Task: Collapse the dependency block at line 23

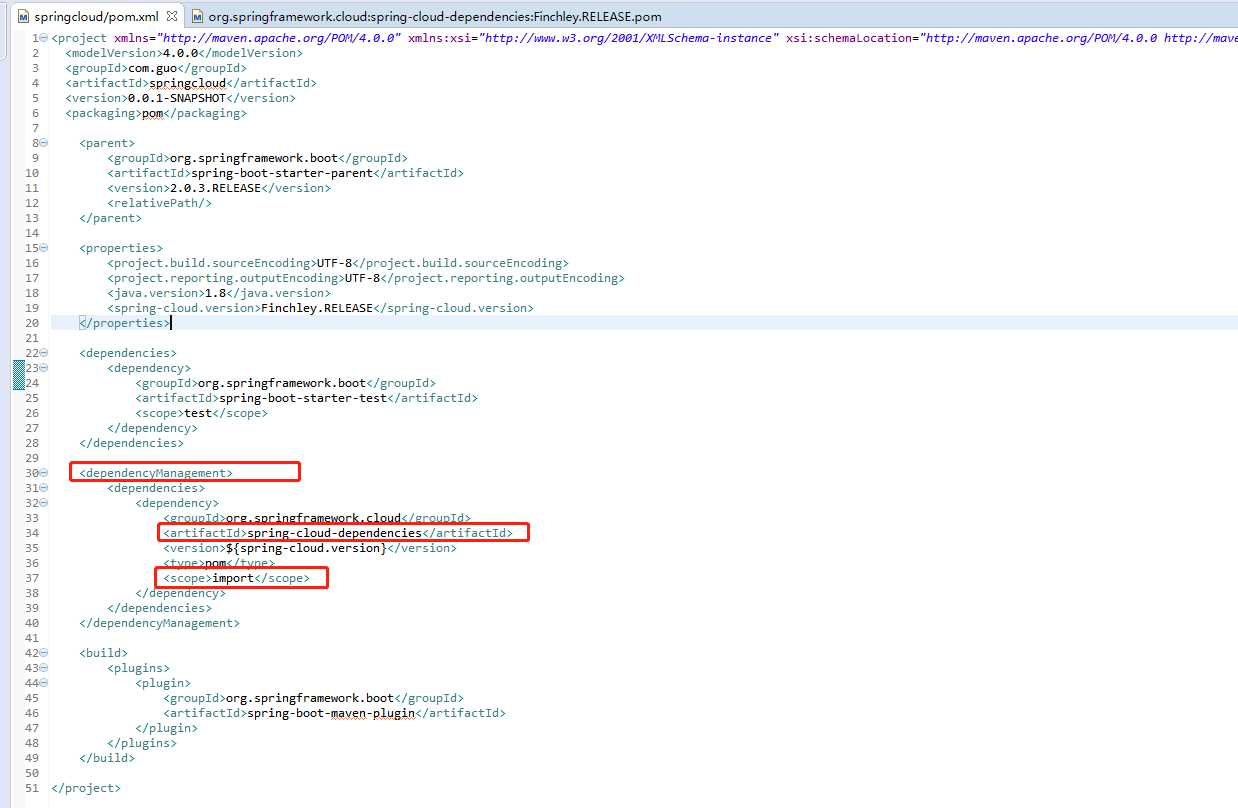Action: 44,368
